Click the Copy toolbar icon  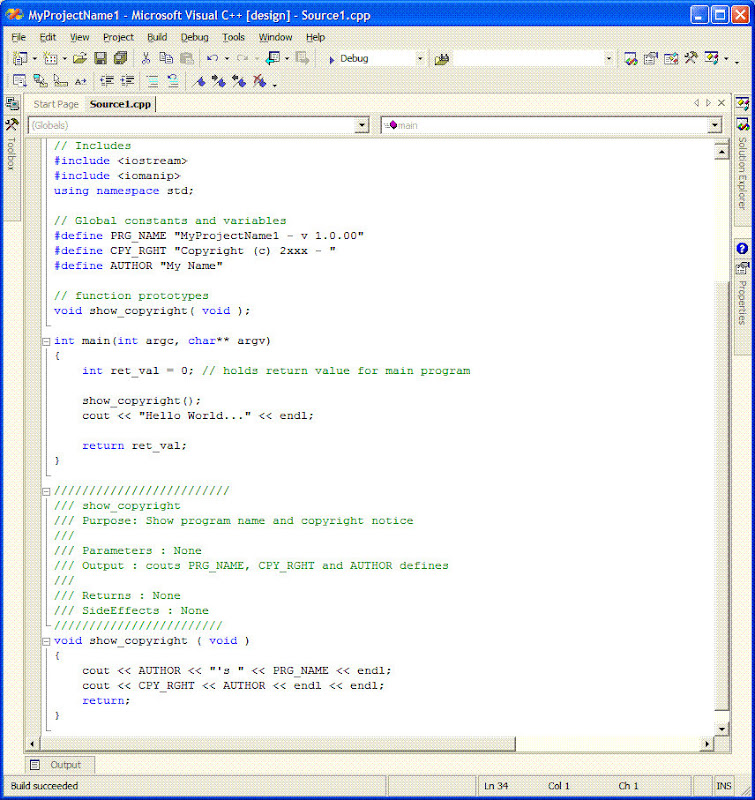click(166, 59)
